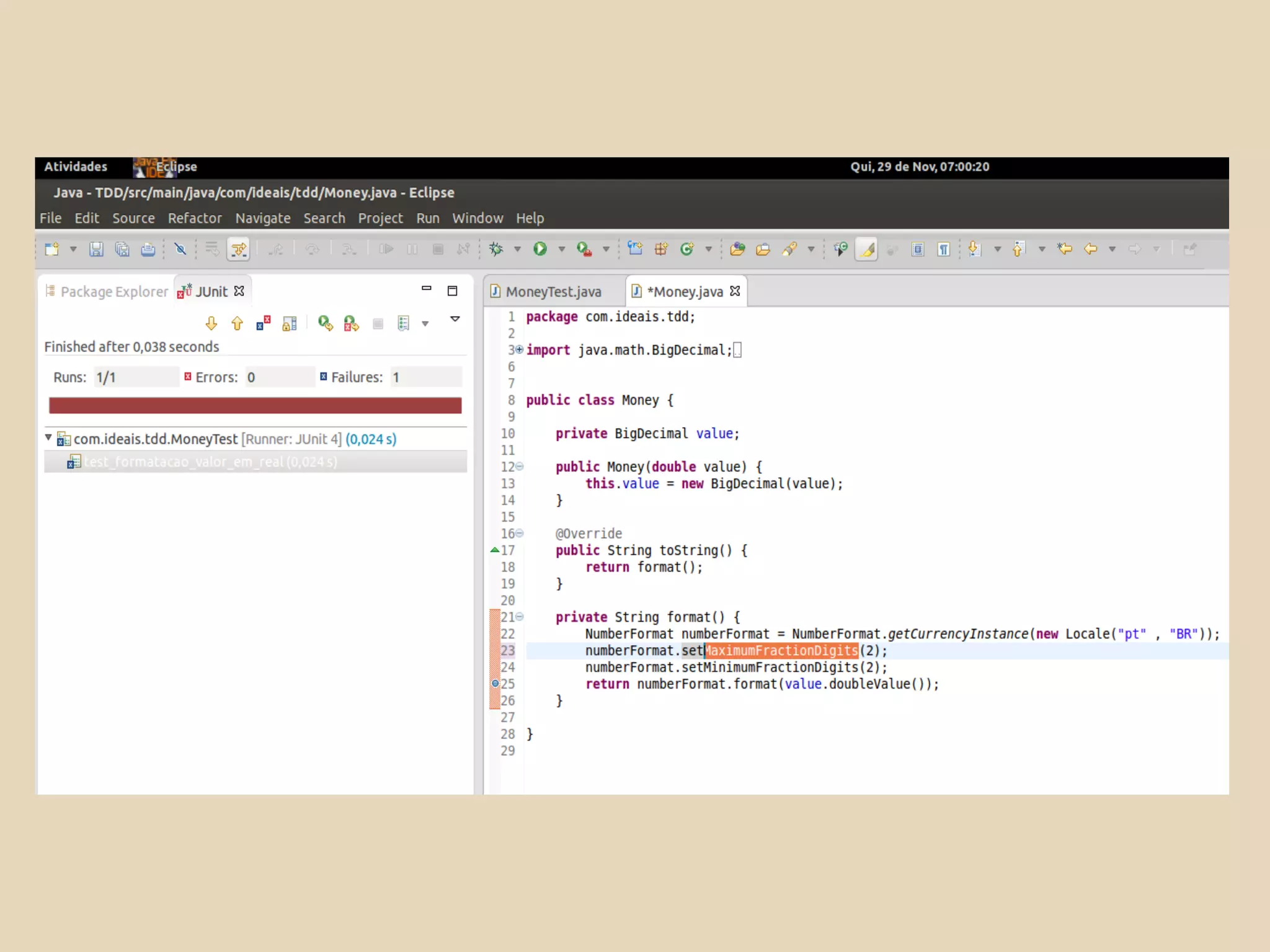Toggle JUnit Scroll Lock icon
1270x952 pixels.
coord(289,324)
